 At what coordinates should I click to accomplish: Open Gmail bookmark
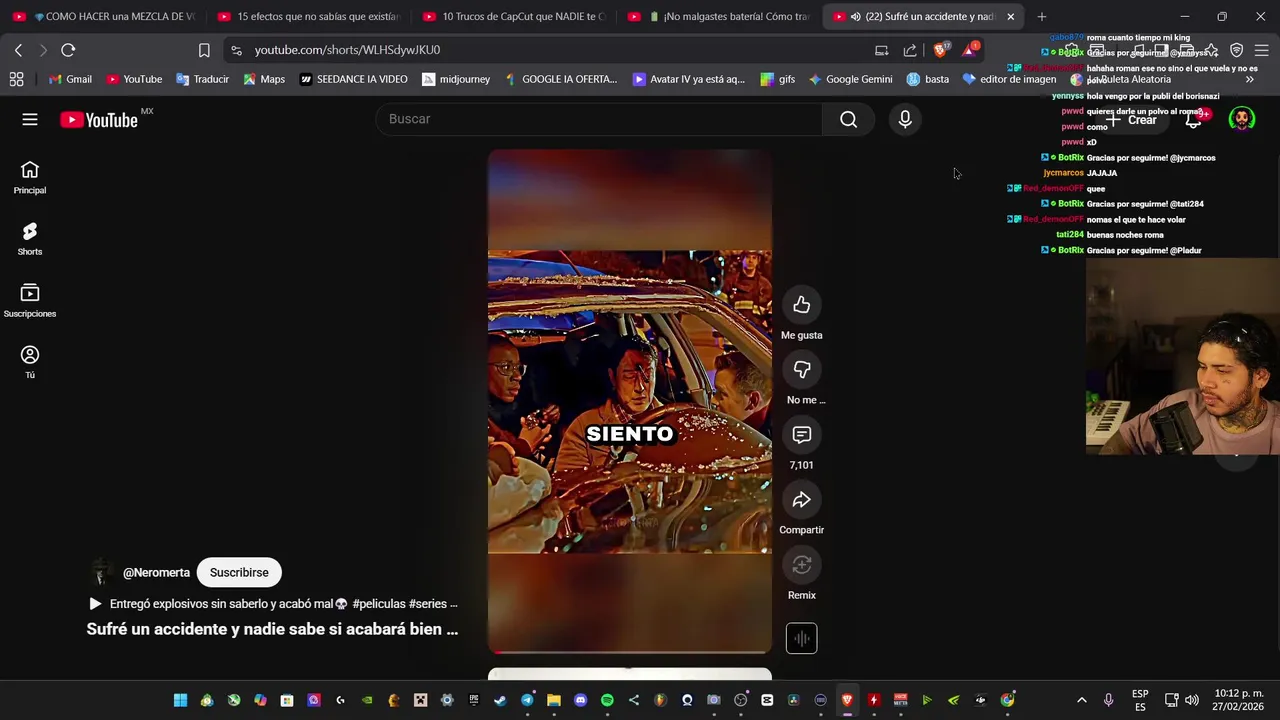[70, 79]
